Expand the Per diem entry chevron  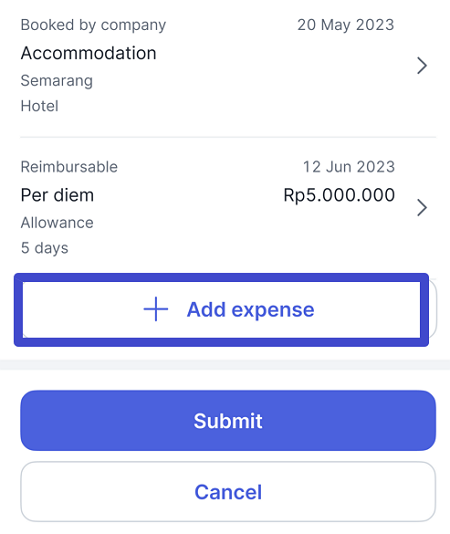[x=422, y=208]
